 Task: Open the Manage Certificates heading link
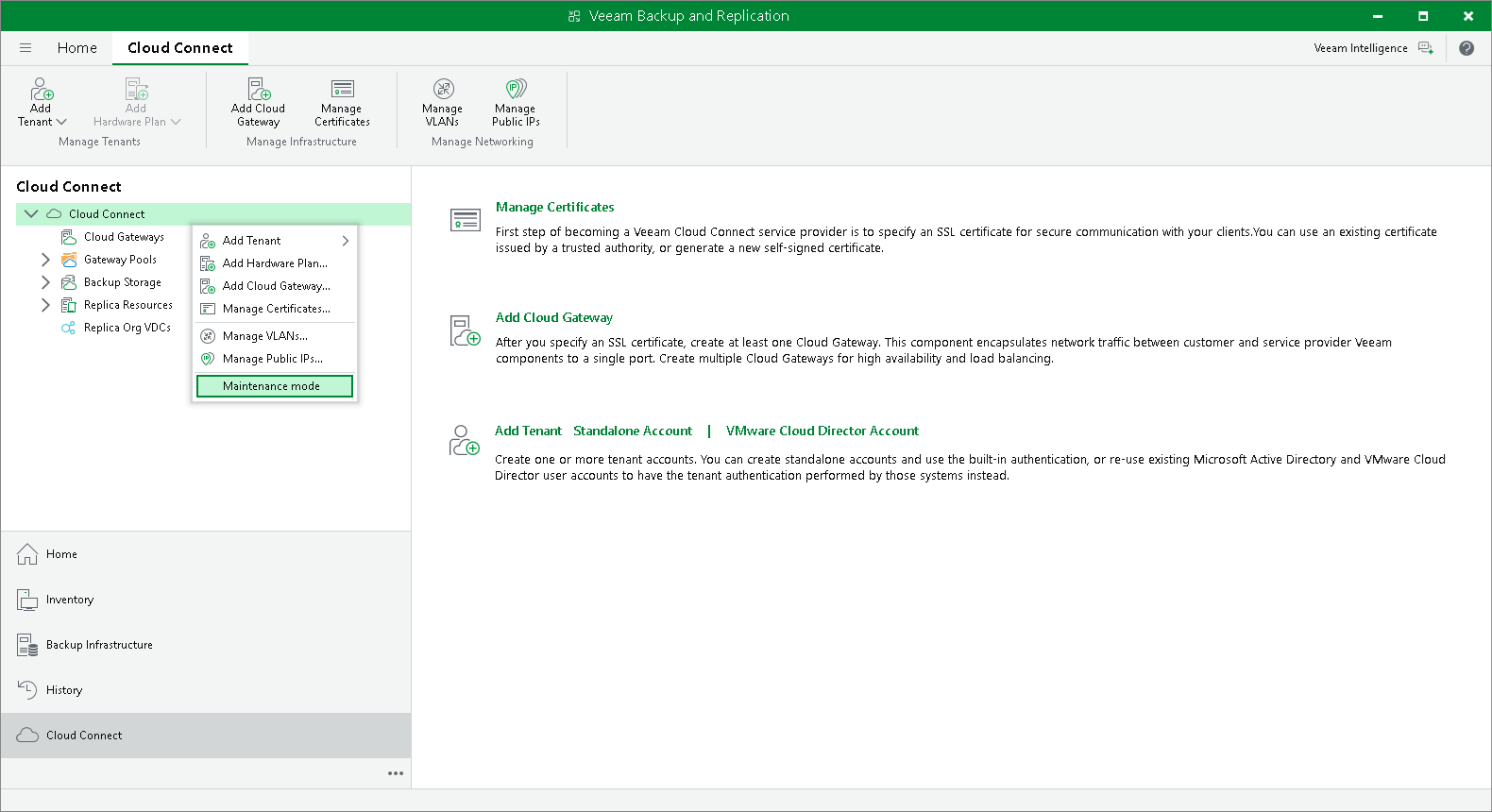pyautogui.click(x=555, y=208)
